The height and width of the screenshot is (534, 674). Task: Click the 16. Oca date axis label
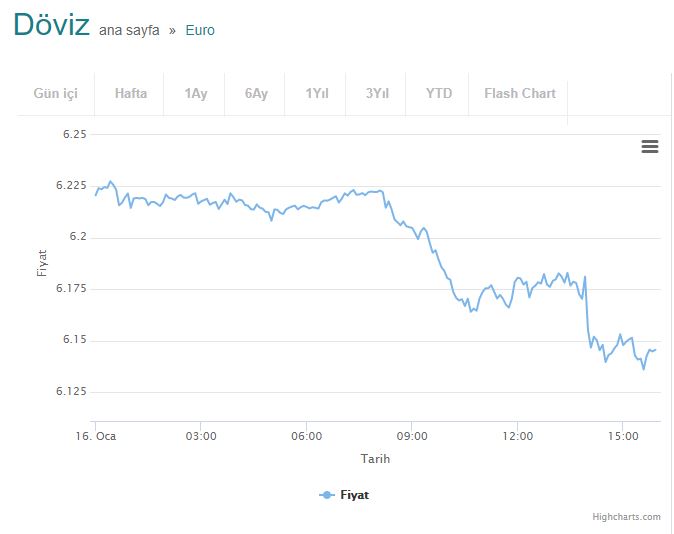point(96,436)
